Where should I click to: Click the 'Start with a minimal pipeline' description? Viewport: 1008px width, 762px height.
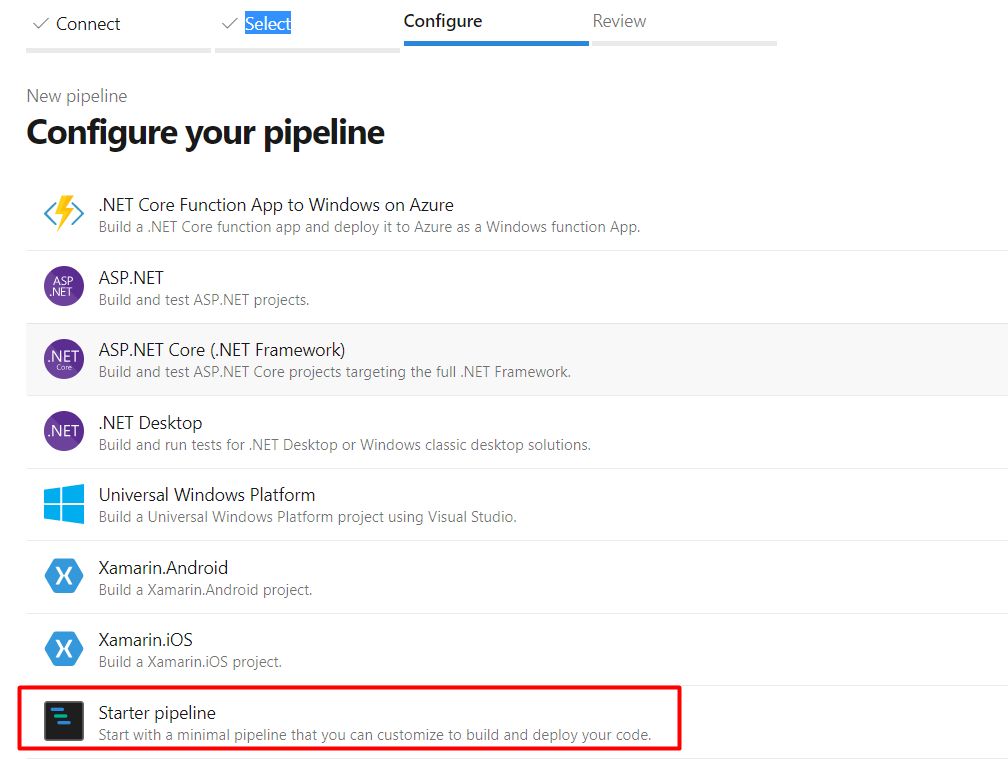(x=375, y=735)
